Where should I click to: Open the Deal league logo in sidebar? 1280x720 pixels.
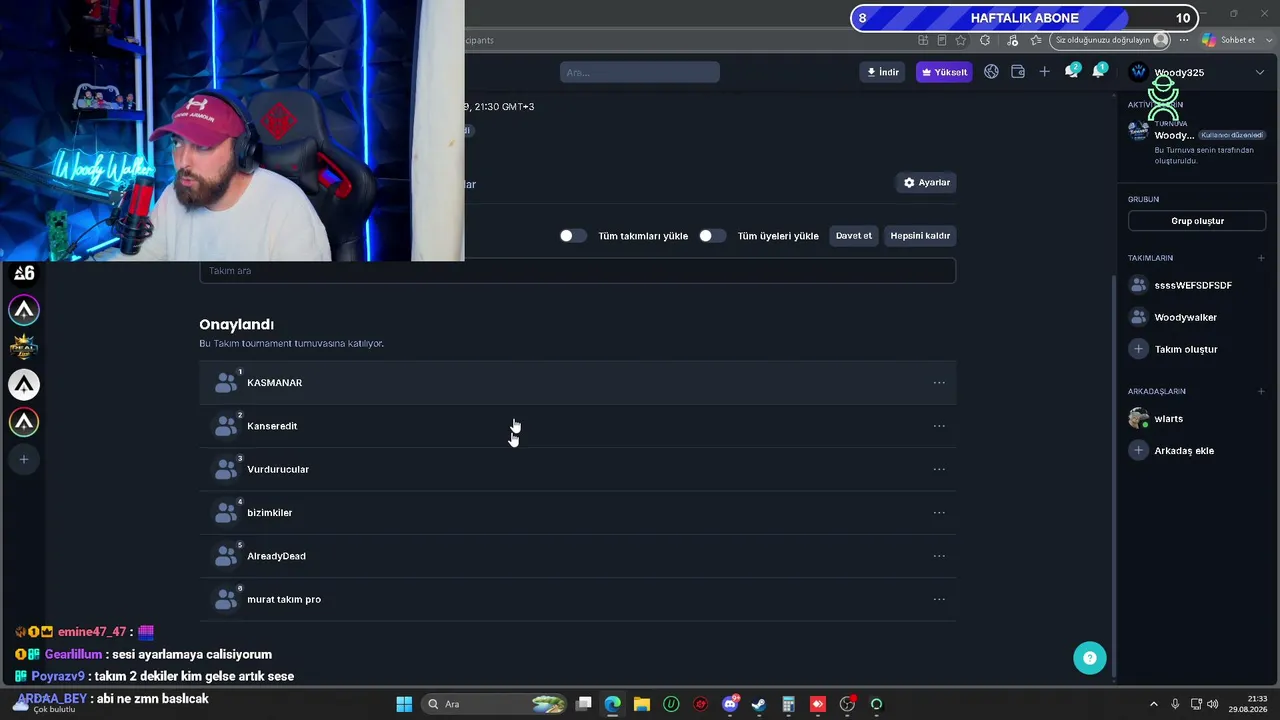pyautogui.click(x=24, y=347)
